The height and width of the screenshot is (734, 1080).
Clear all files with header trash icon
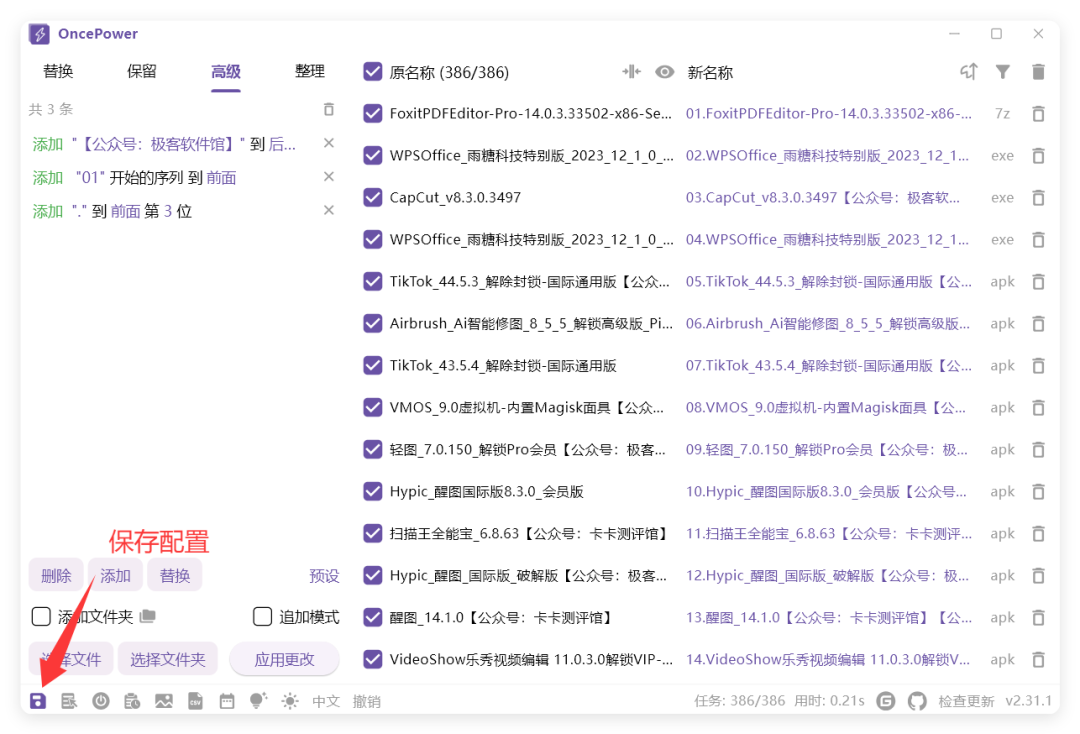coord(1039,72)
